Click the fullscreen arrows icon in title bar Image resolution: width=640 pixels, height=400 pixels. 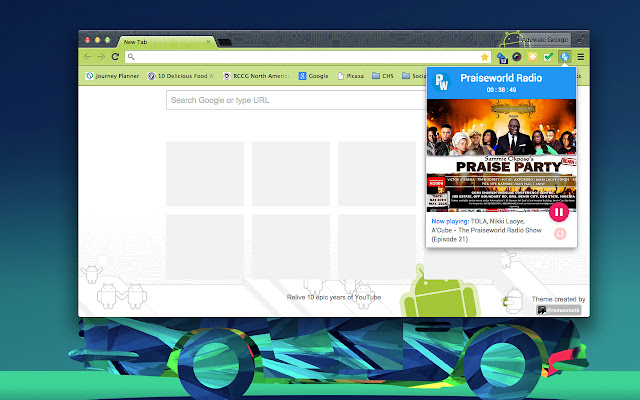pyautogui.click(x=580, y=40)
